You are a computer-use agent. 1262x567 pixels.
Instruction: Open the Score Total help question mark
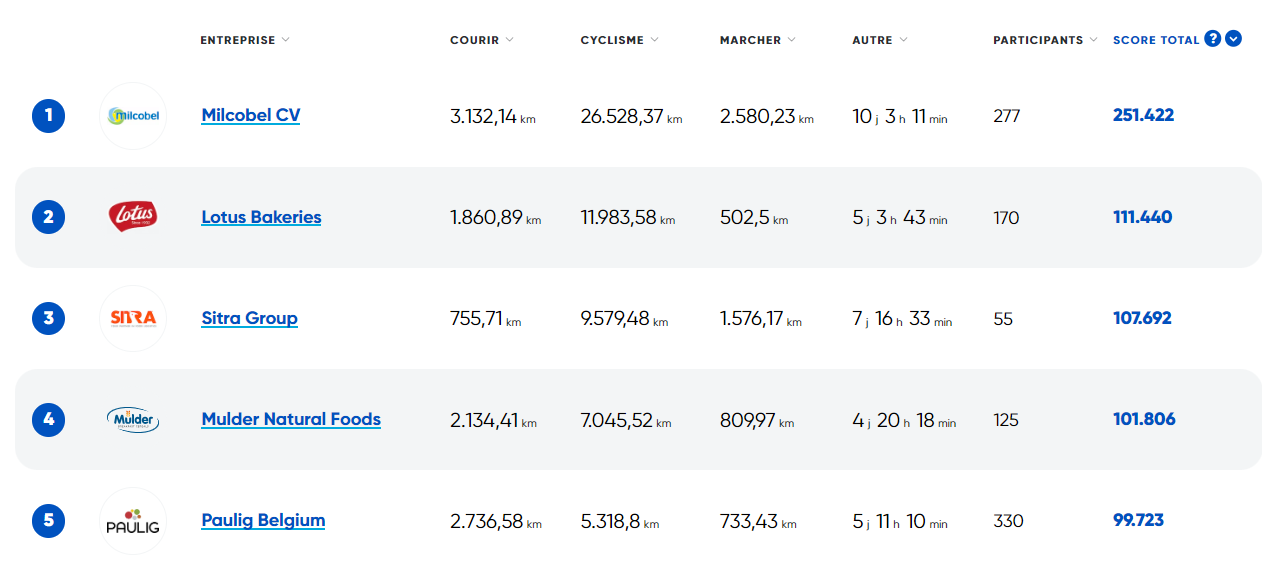pyautogui.click(x=1213, y=39)
